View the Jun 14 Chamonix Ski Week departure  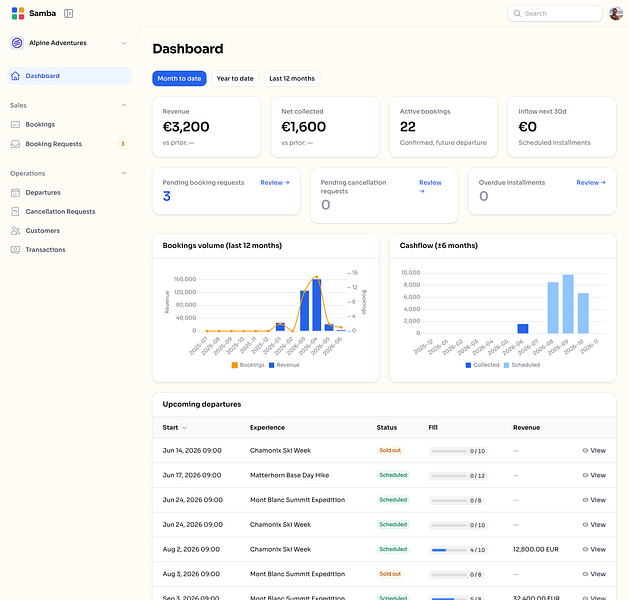[x=594, y=451]
